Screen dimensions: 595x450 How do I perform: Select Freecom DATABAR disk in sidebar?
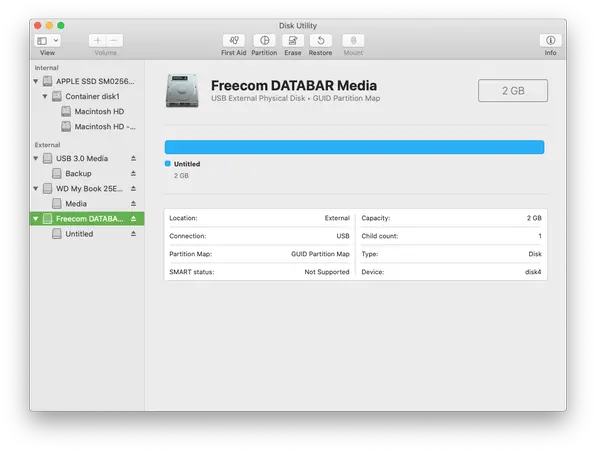[87, 219]
